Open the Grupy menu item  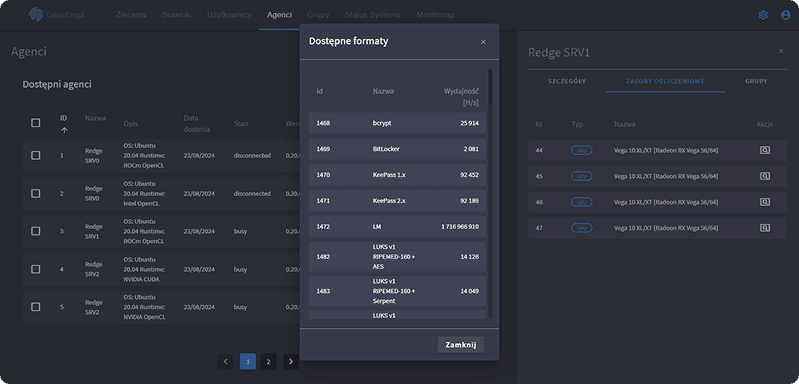pyautogui.click(x=318, y=15)
